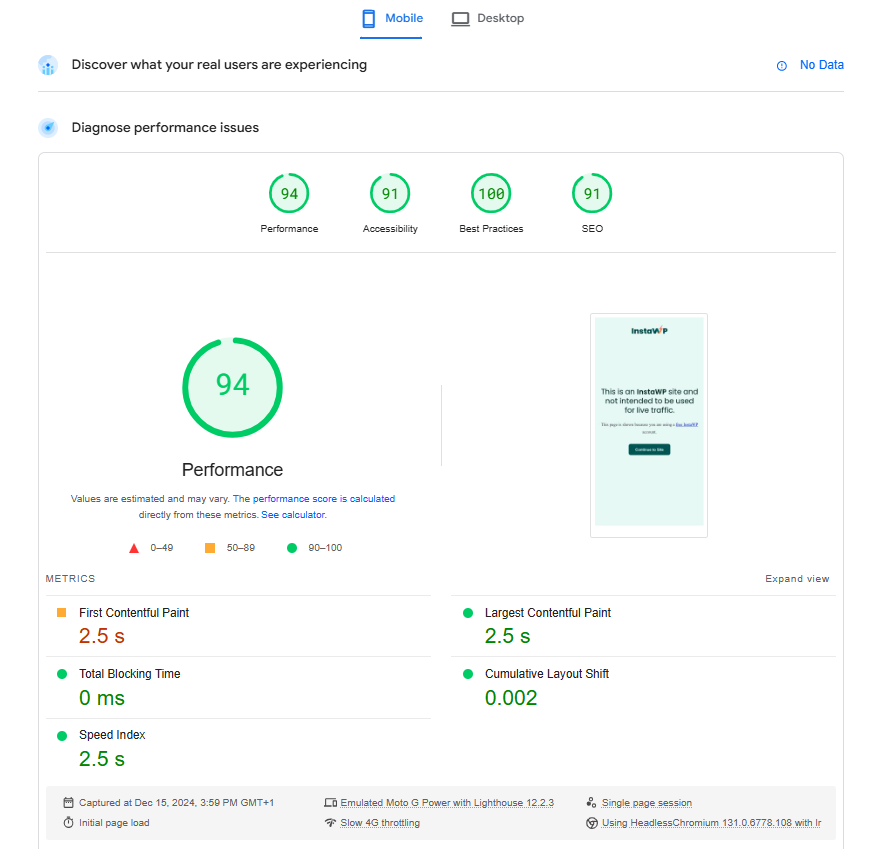Click the stopwatch icon by Initial page load
The height and width of the screenshot is (849, 879).
click(x=68, y=823)
